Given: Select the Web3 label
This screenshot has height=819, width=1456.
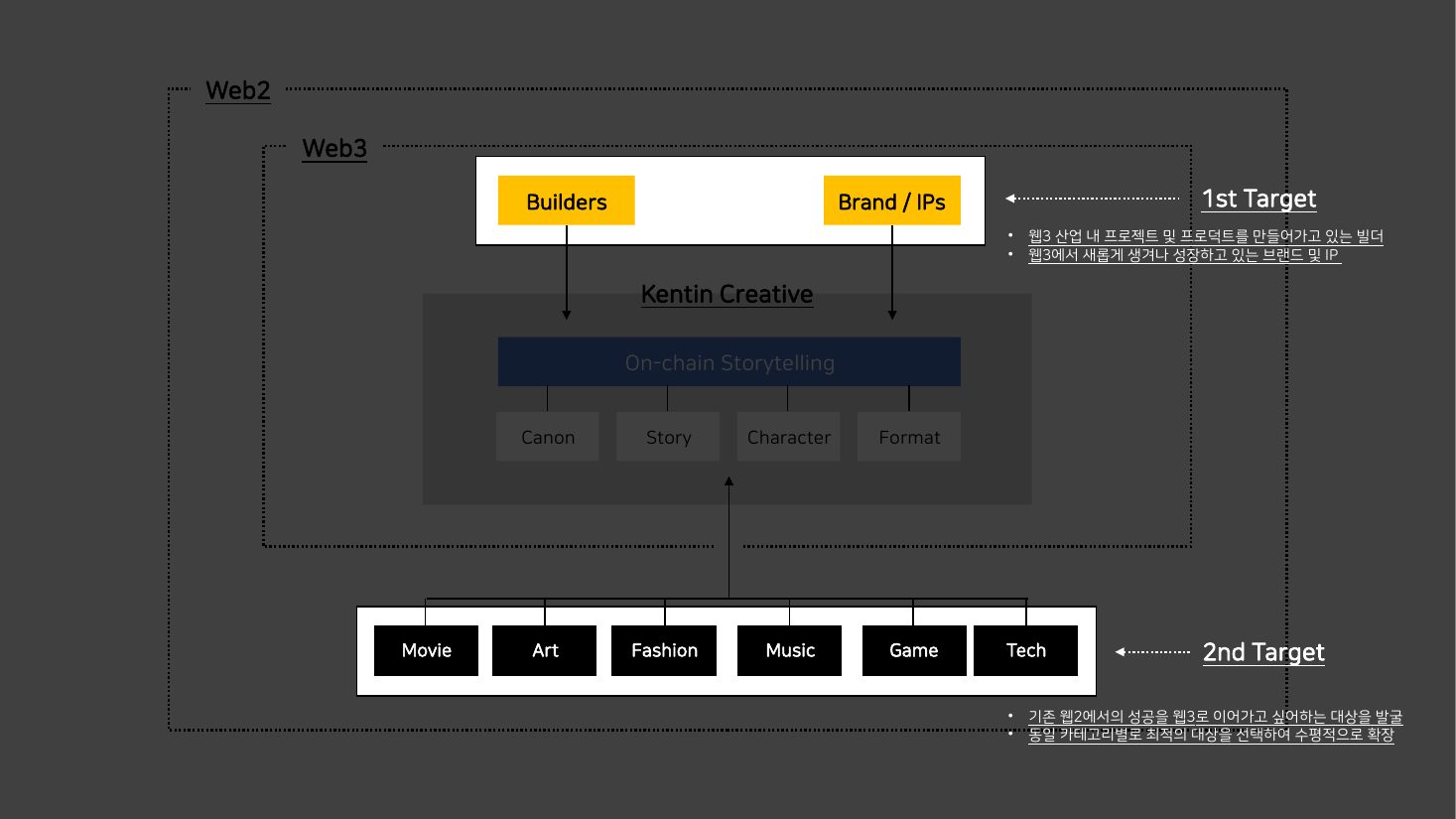Looking at the screenshot, I should tap(334, 148).
